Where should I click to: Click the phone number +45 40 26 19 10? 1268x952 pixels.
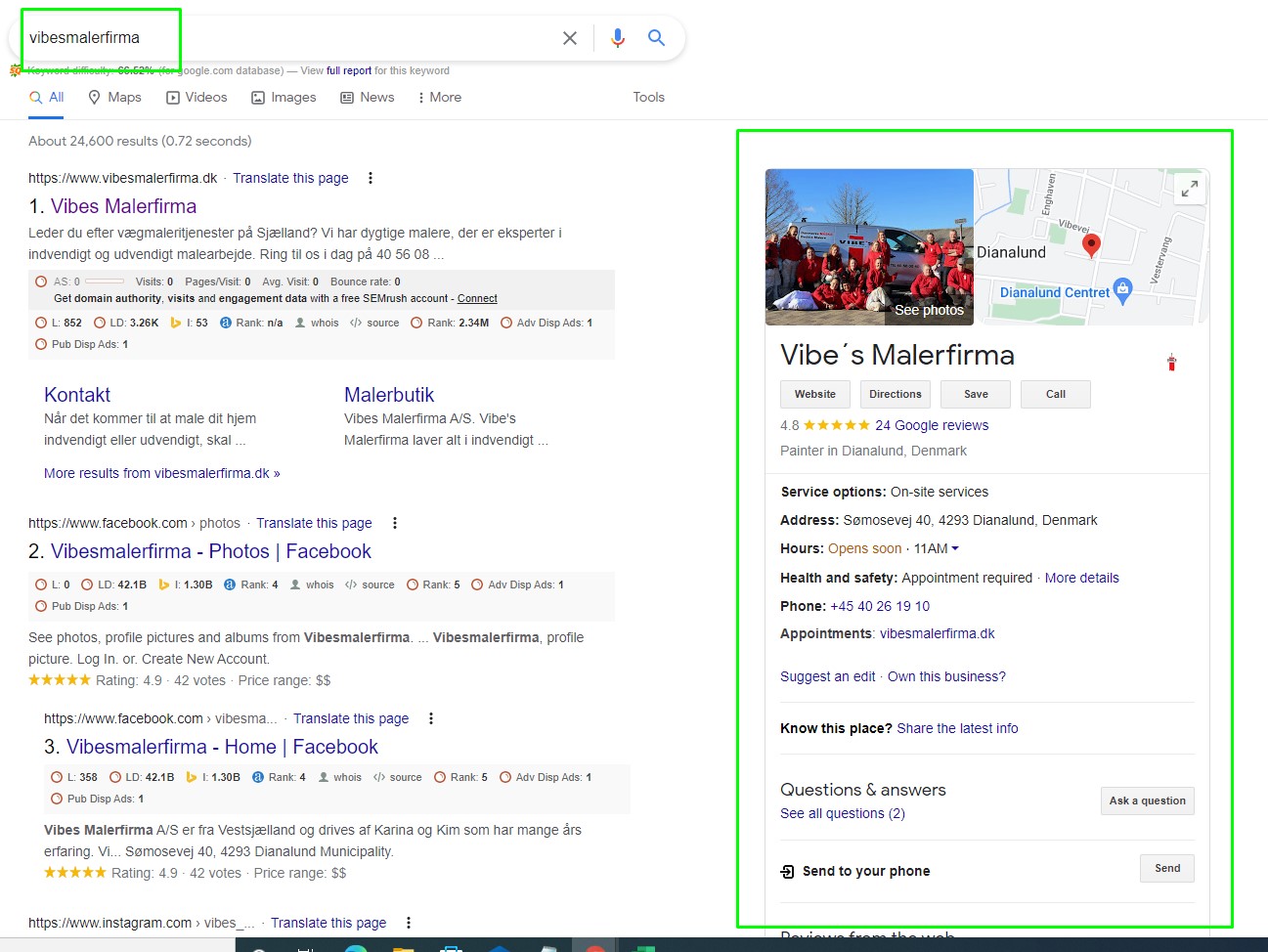pyautogui.click(x=880, y=606)
